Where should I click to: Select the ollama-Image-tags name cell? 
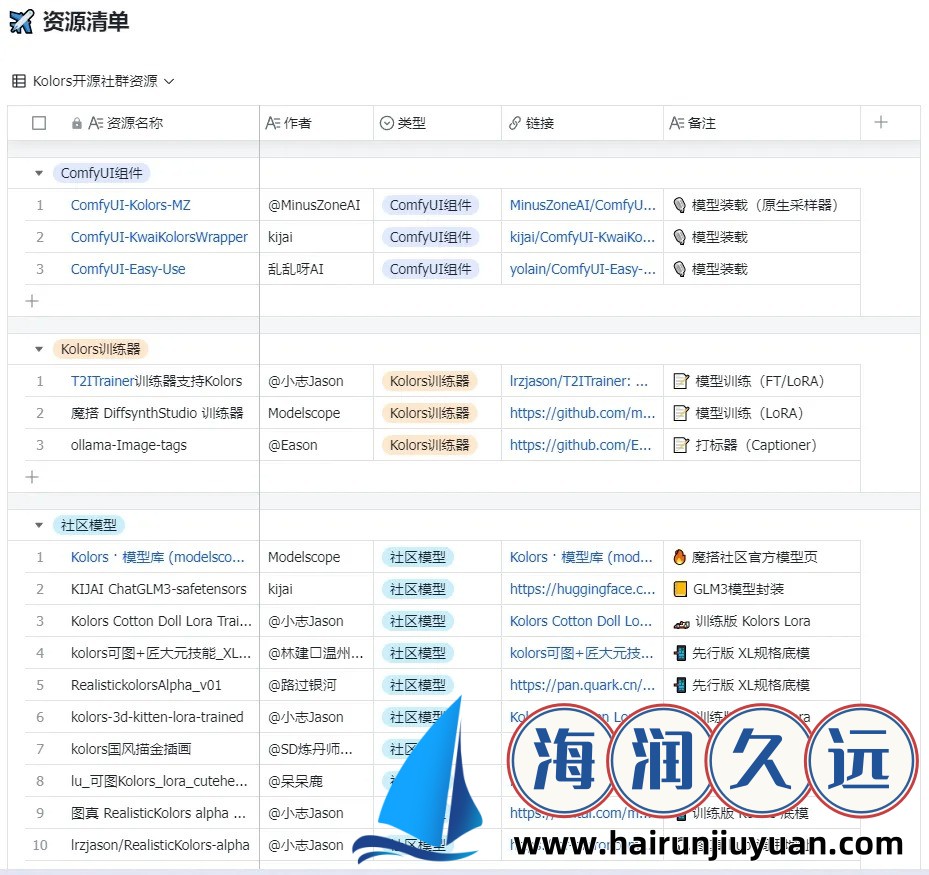tap(129, 445)
